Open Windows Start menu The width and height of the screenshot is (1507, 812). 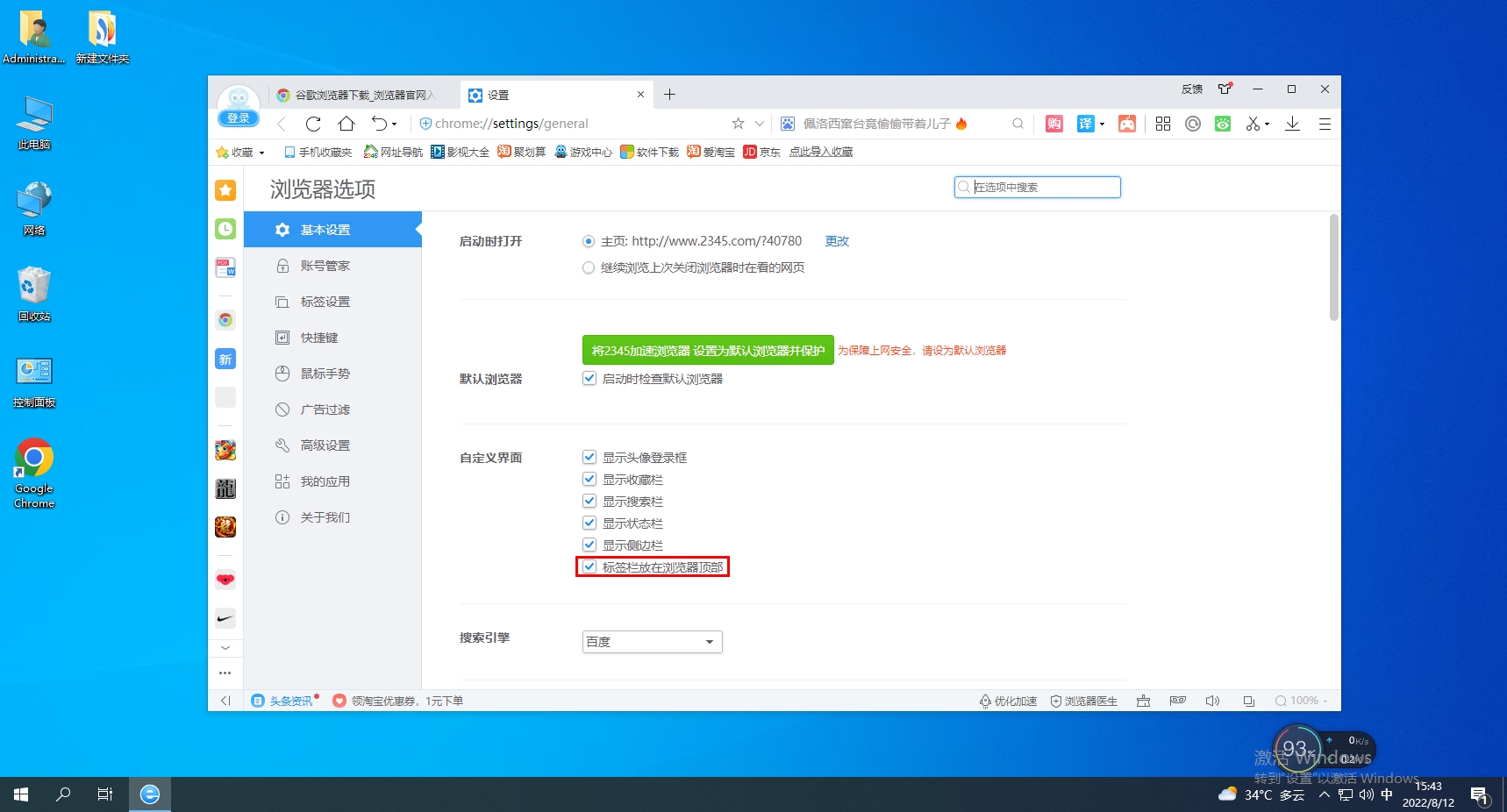[x=21, y=794]
